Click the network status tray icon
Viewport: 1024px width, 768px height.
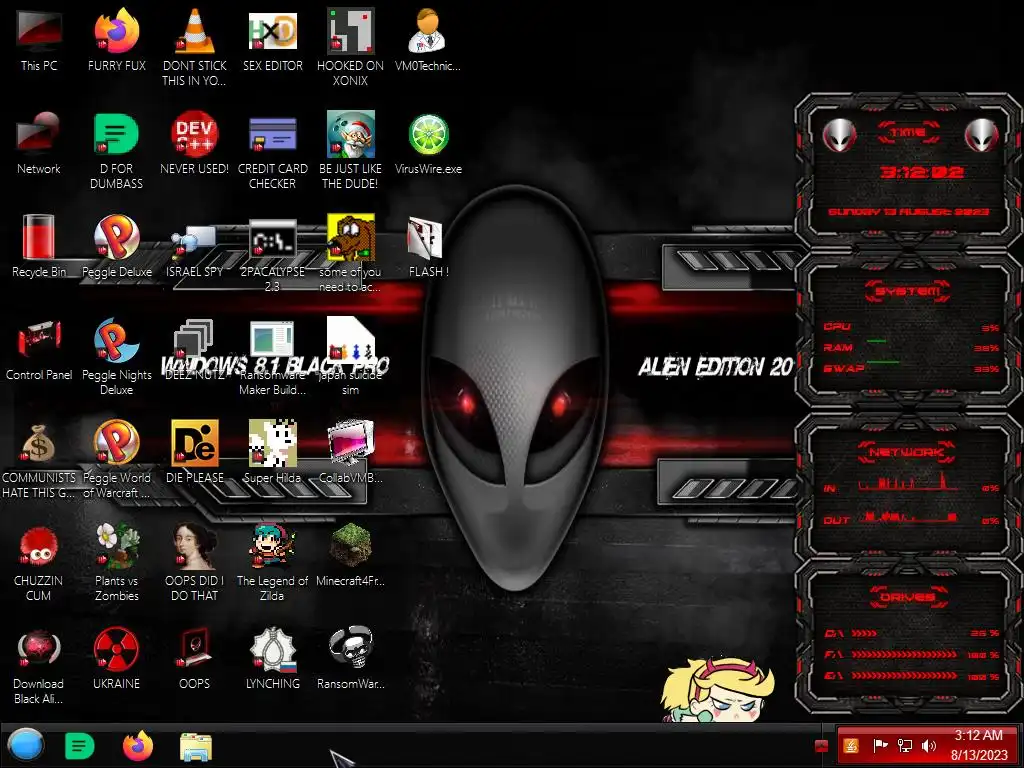point(905,746)
